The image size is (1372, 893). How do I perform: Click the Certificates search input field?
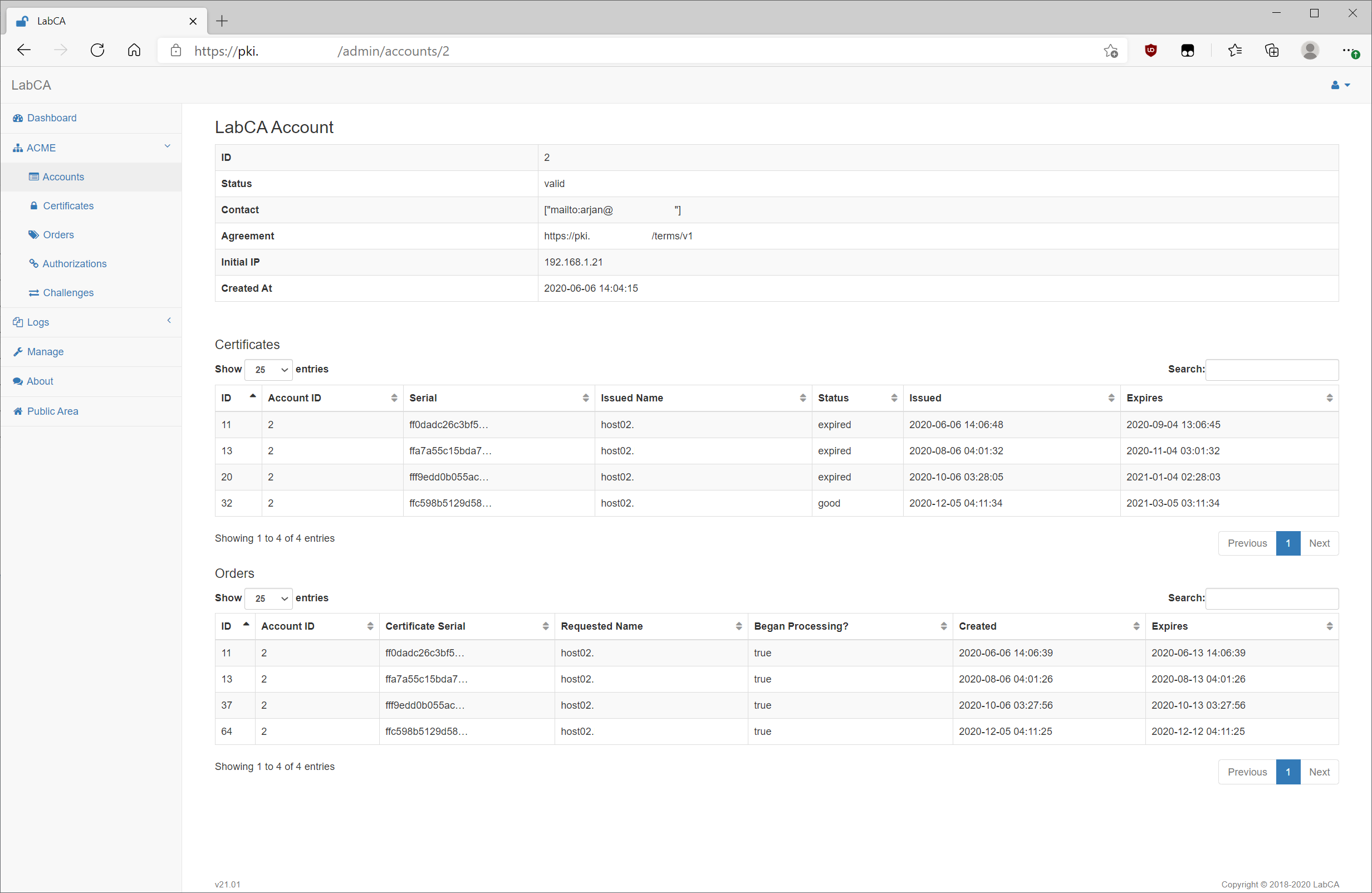click(x=1272, y=370)
